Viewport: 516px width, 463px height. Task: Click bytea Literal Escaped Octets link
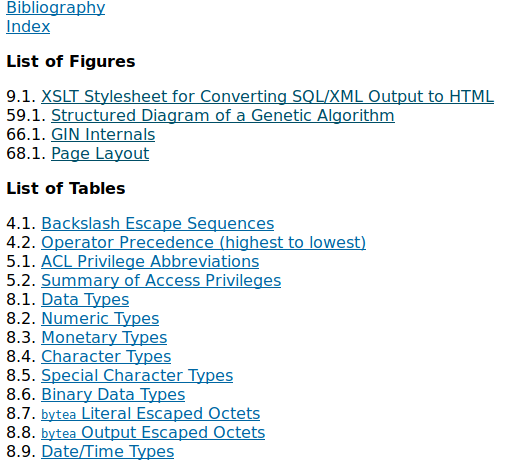[x=151, y=414]
